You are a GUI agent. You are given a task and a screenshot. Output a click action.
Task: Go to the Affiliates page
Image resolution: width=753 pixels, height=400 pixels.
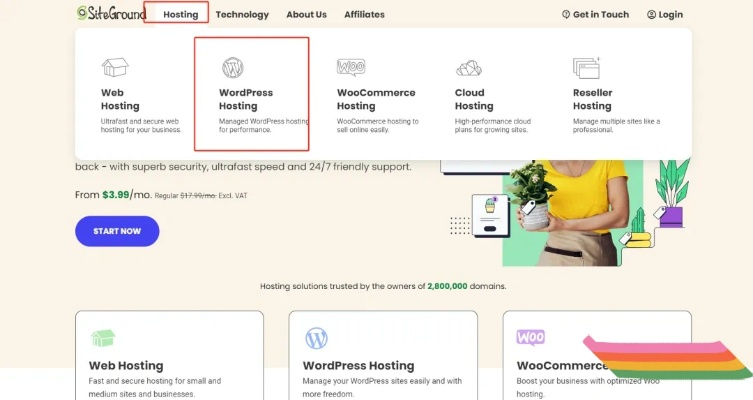364,14
